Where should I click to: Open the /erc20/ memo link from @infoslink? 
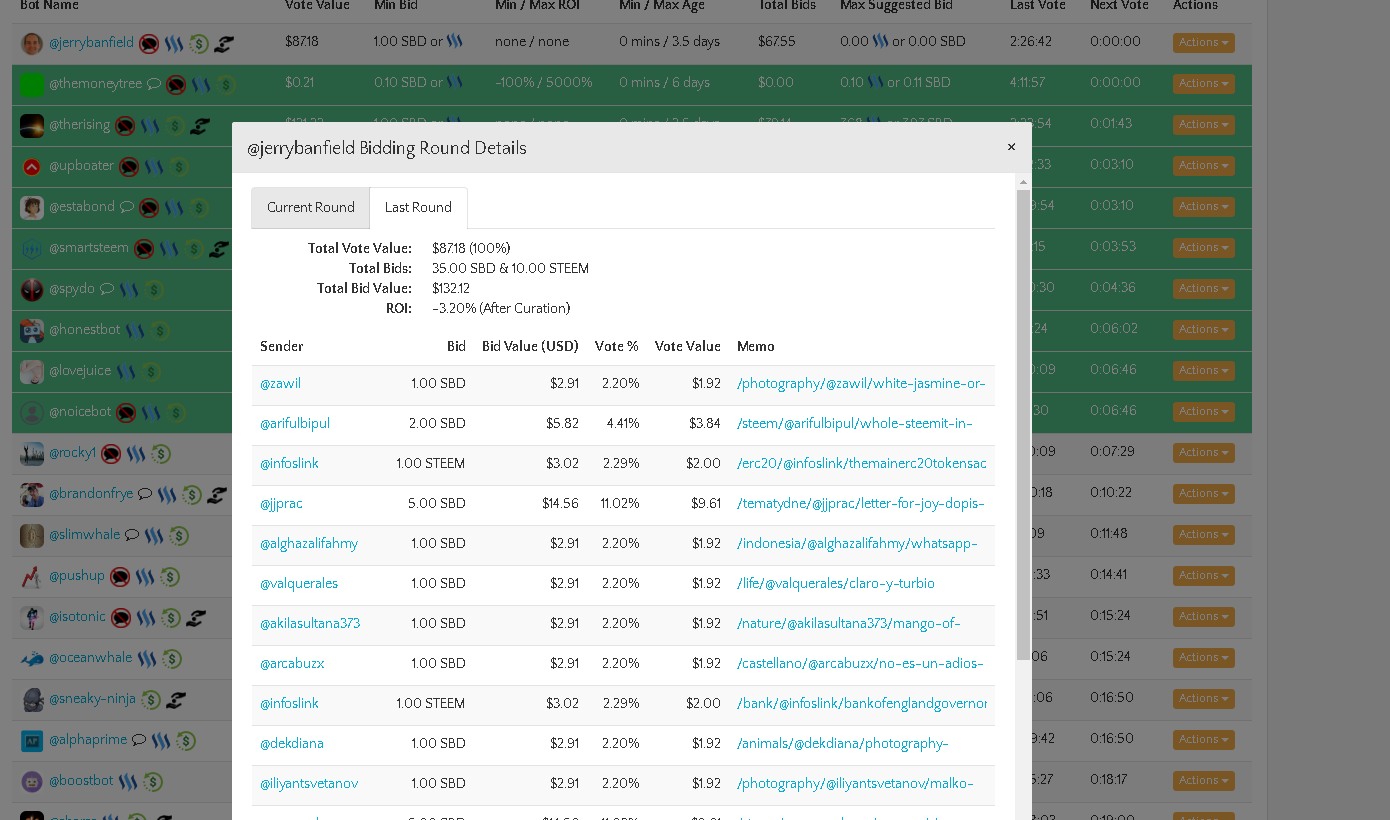pos(862,464)
